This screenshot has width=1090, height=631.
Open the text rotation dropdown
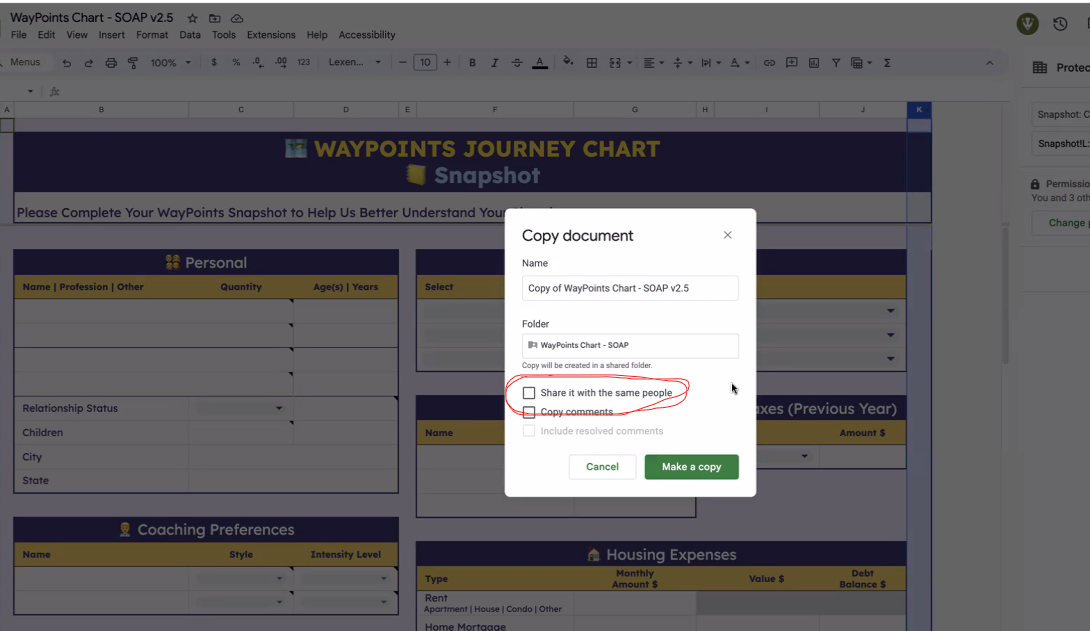point(740,63)
